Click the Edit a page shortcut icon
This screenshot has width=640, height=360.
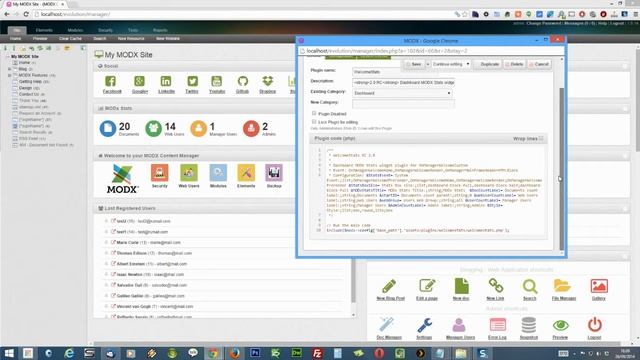(427, 286)
